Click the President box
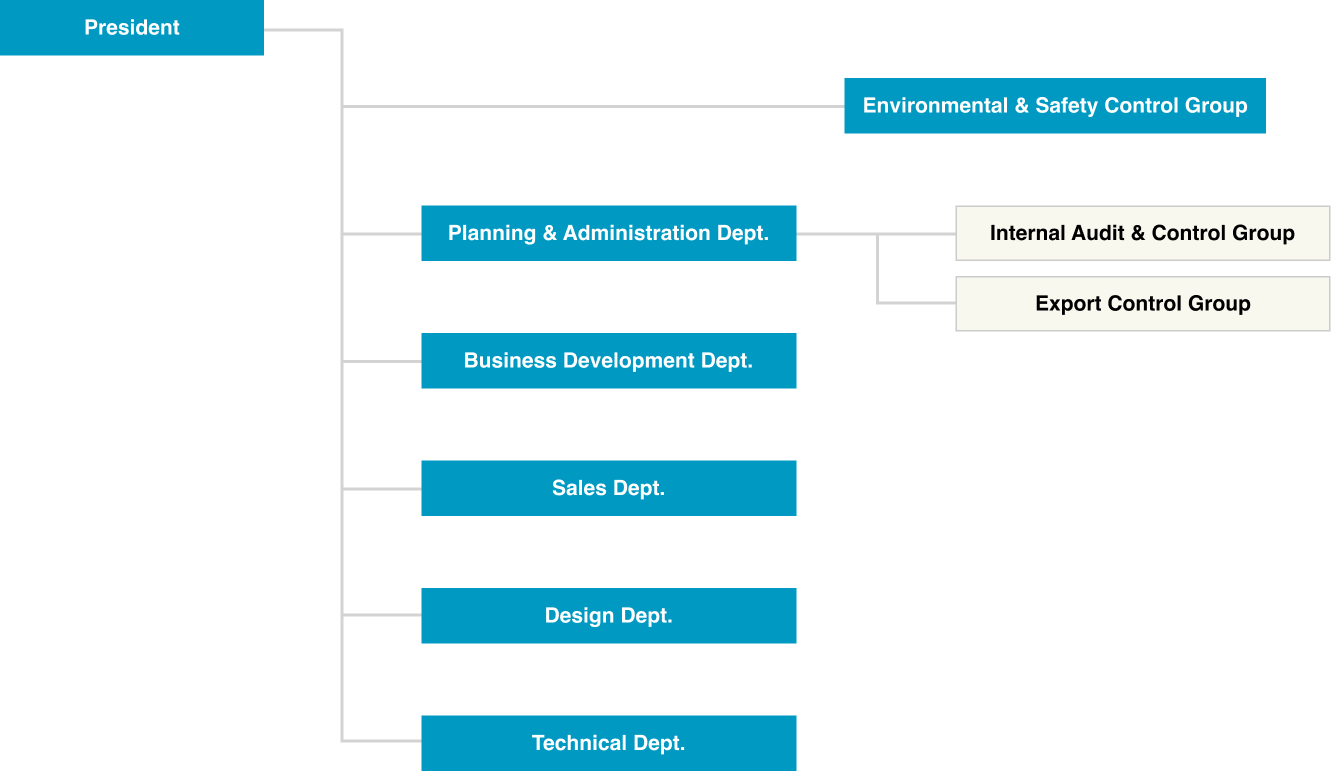1331x771 pixels. 131,28
